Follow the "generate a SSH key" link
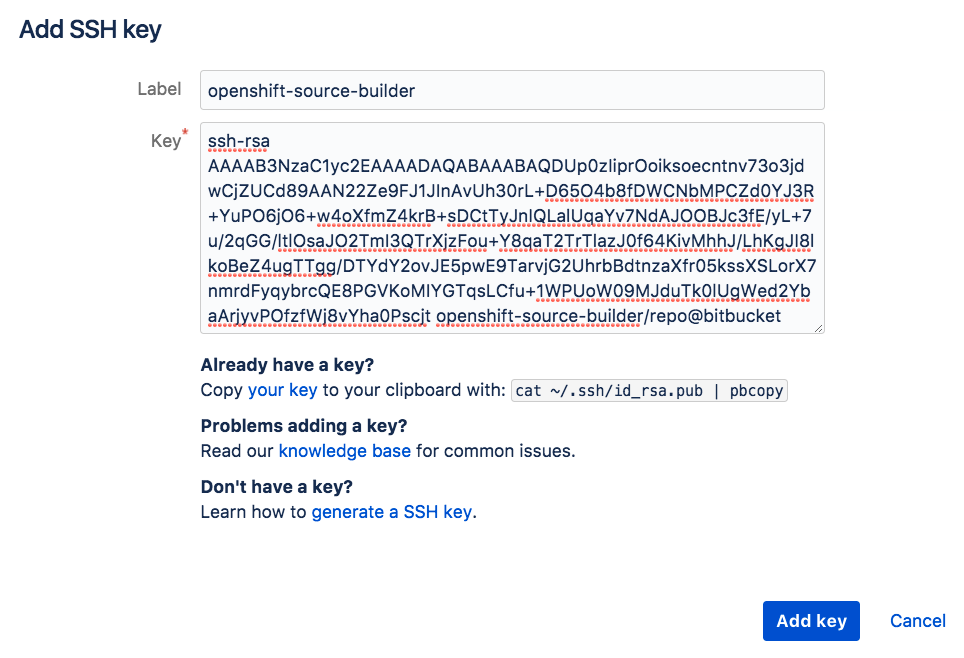Screen dimensions: 964x658 pos(392,512)
